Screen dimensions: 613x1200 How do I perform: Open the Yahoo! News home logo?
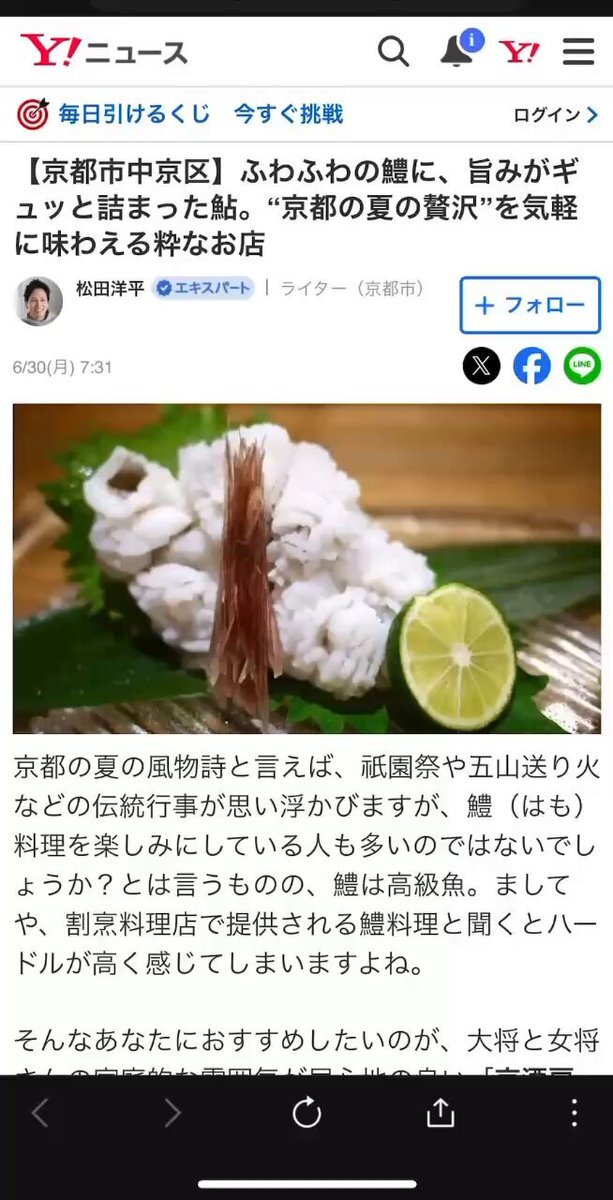click(103, 51)
